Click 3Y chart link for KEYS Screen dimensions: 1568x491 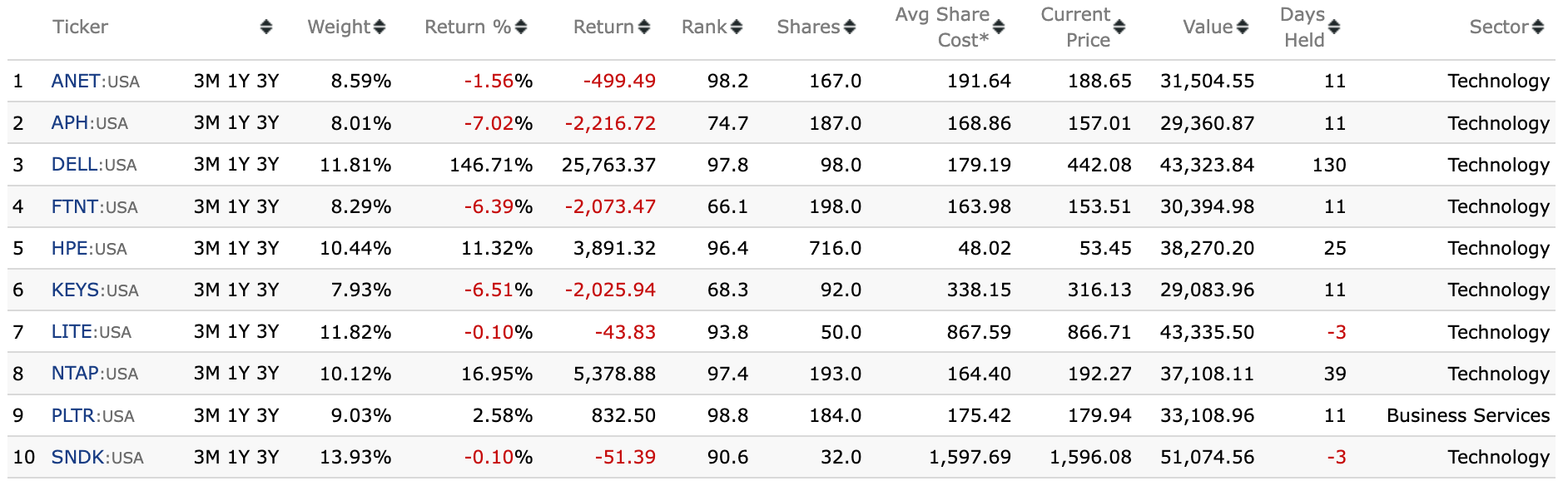267,290
